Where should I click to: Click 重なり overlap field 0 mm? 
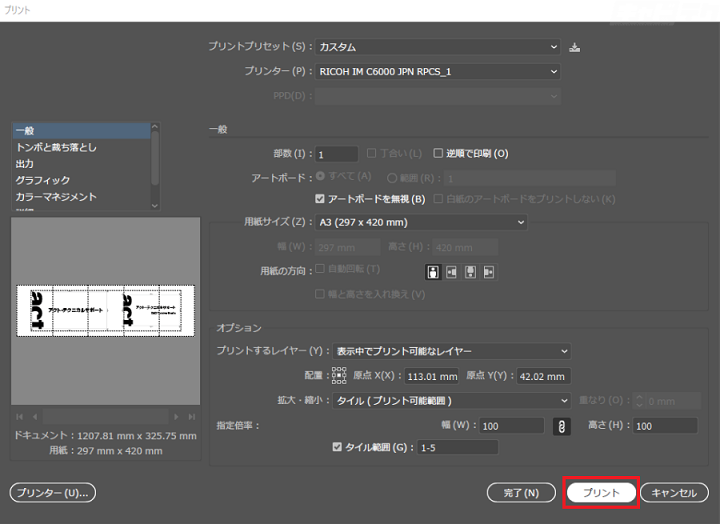click(x=673, y=401)
